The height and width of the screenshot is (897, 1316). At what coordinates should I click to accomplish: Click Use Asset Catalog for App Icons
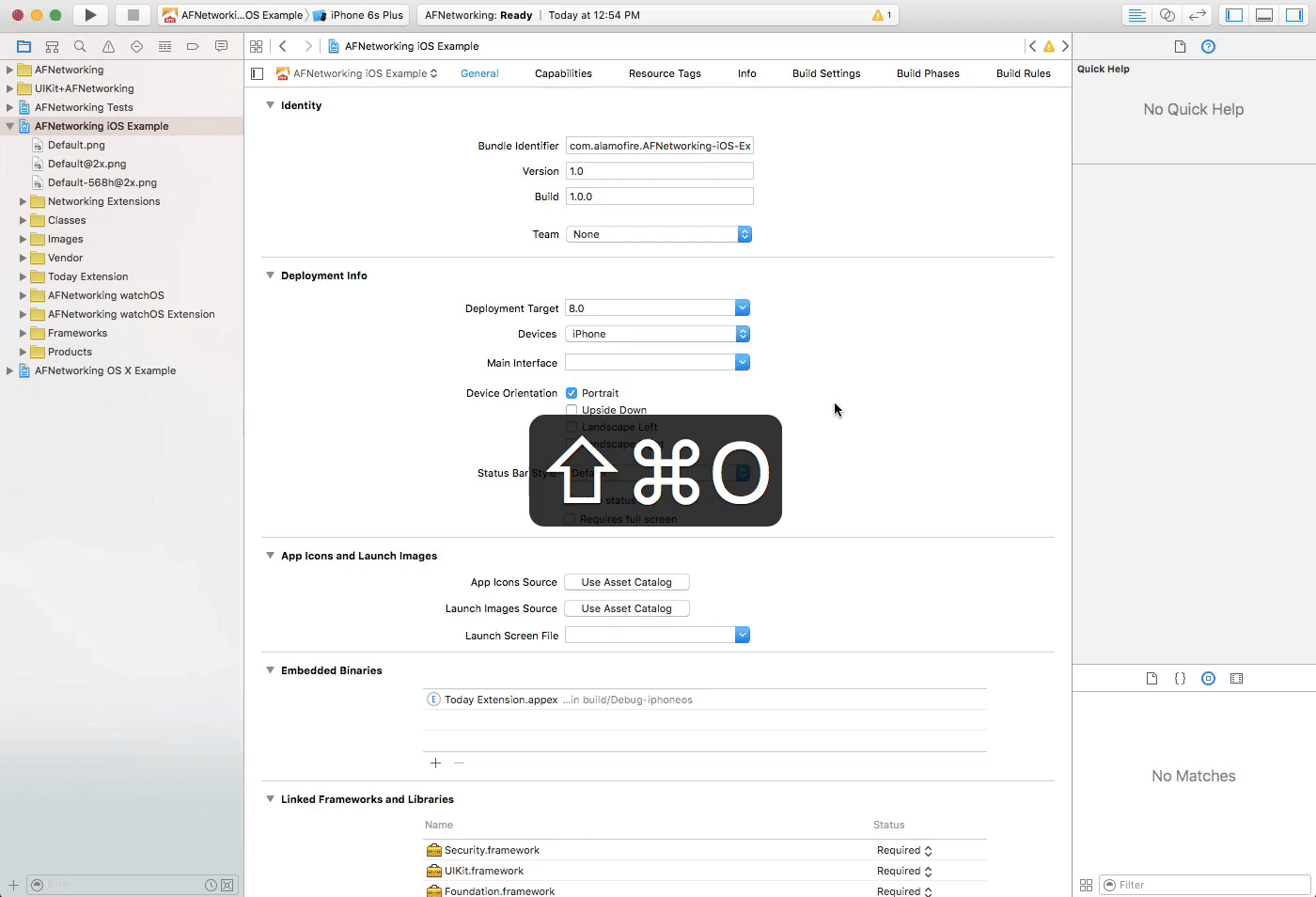tap(626, 582)
